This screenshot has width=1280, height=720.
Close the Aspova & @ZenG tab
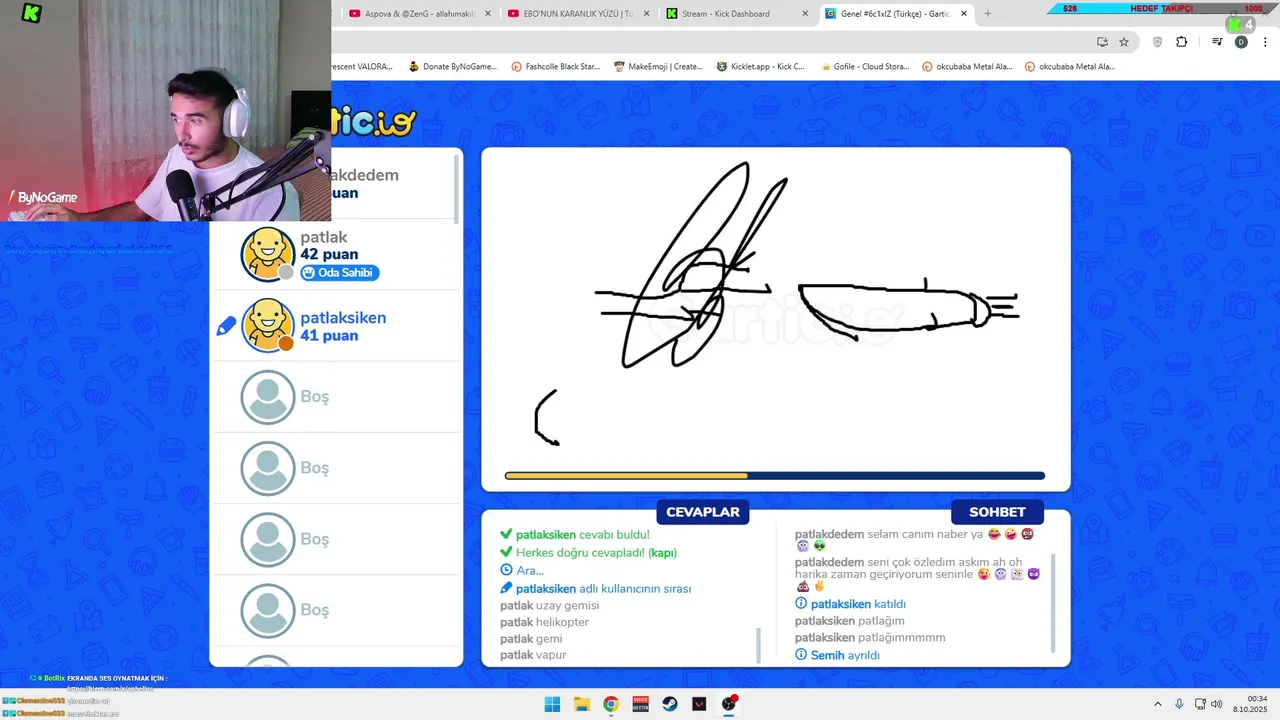coord(487,14)
